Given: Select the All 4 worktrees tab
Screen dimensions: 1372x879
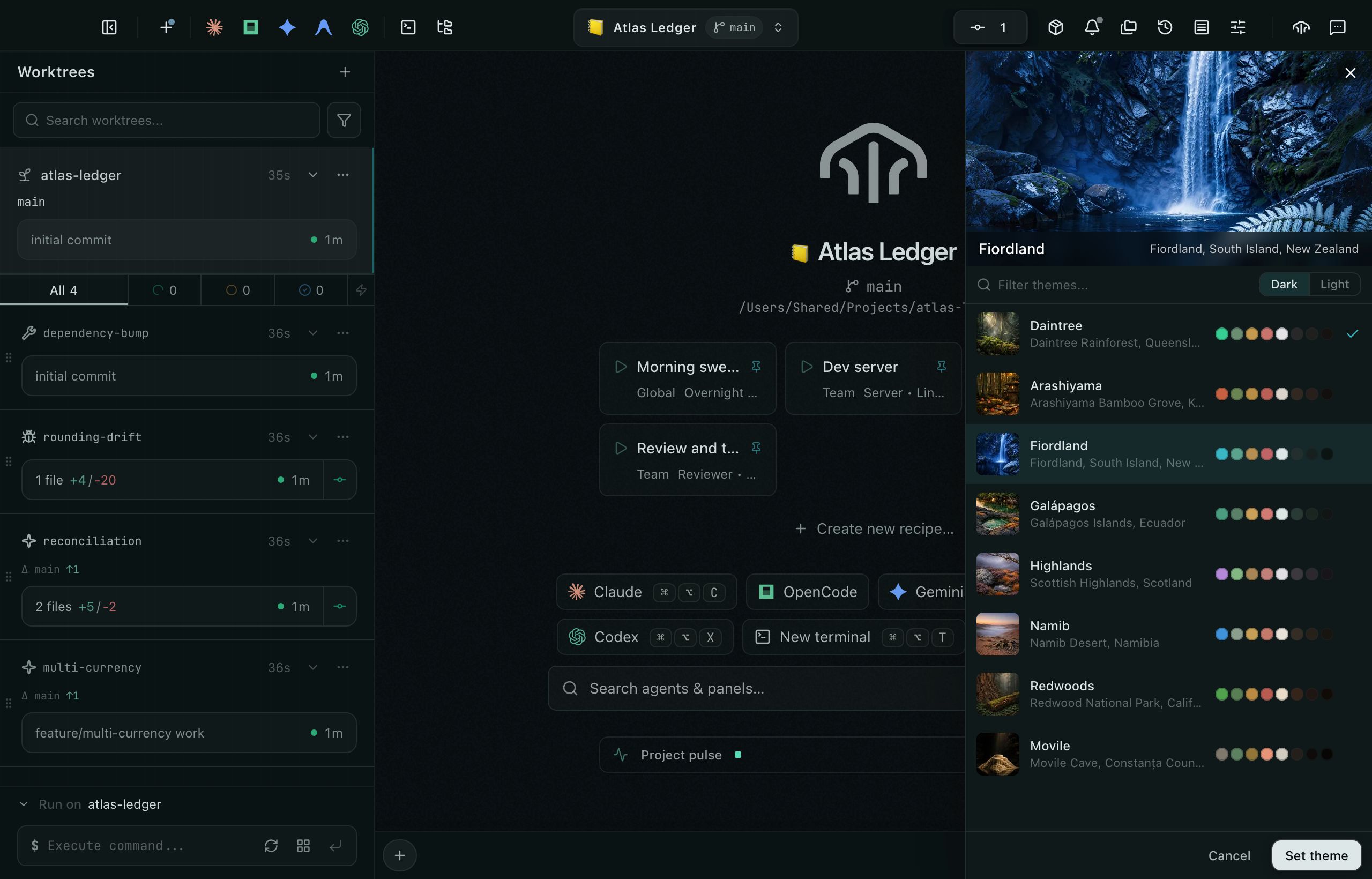Looking at the screenshot, I should (x=64, y=290).
